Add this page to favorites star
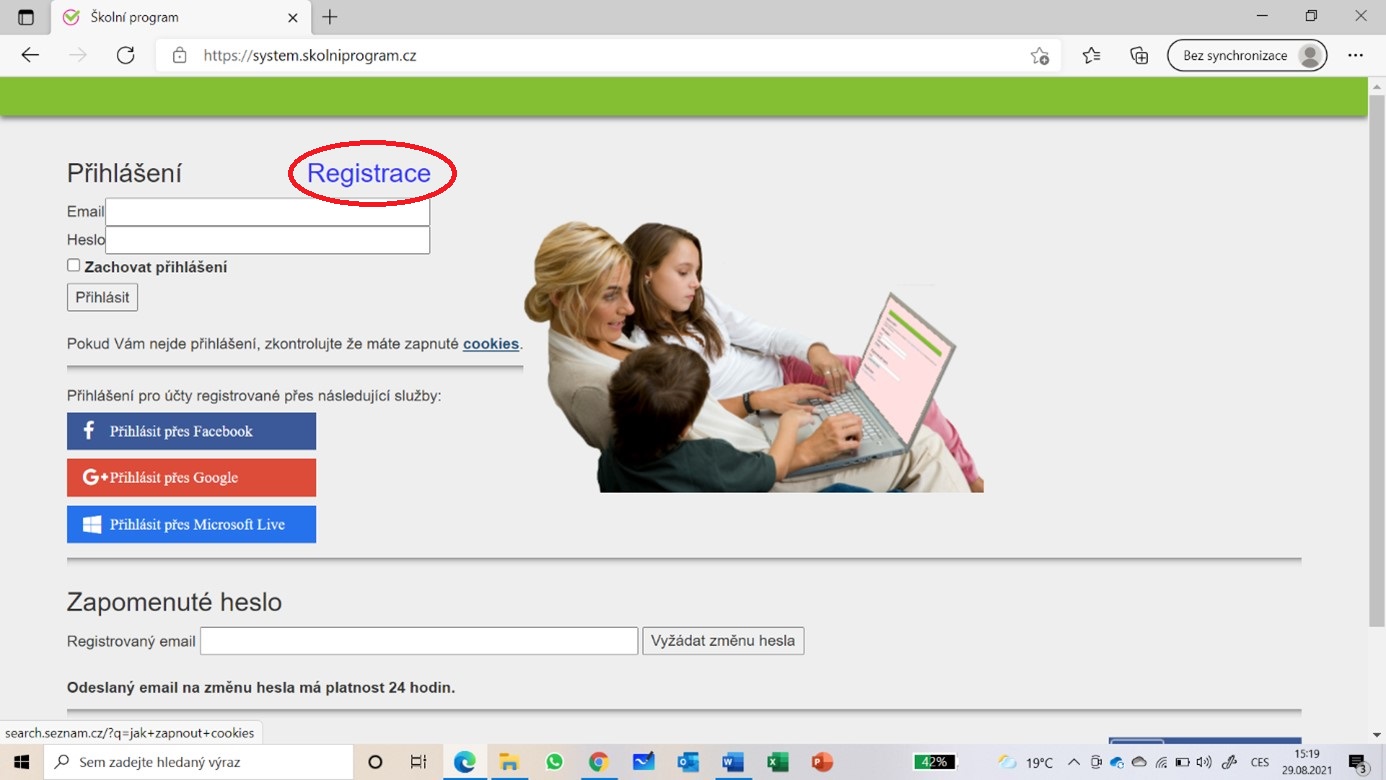1386x780 pixels. tap(1039, 56)
